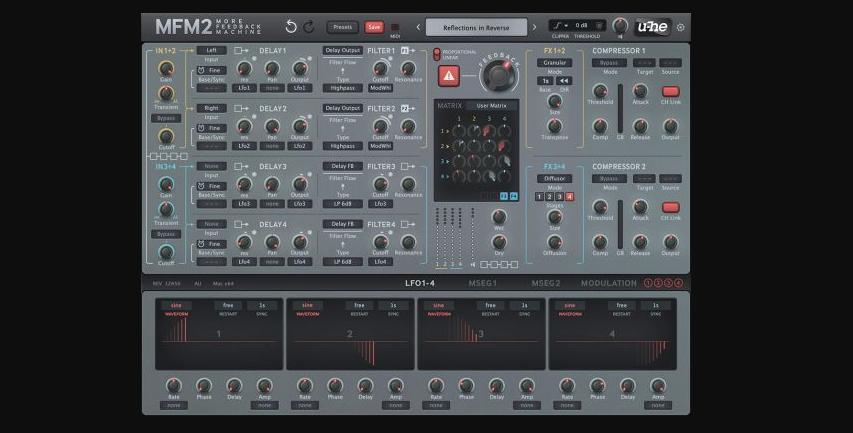Click the redo arrow icon
The height and width of the screenshot is (433, 853).
(308, 27)
